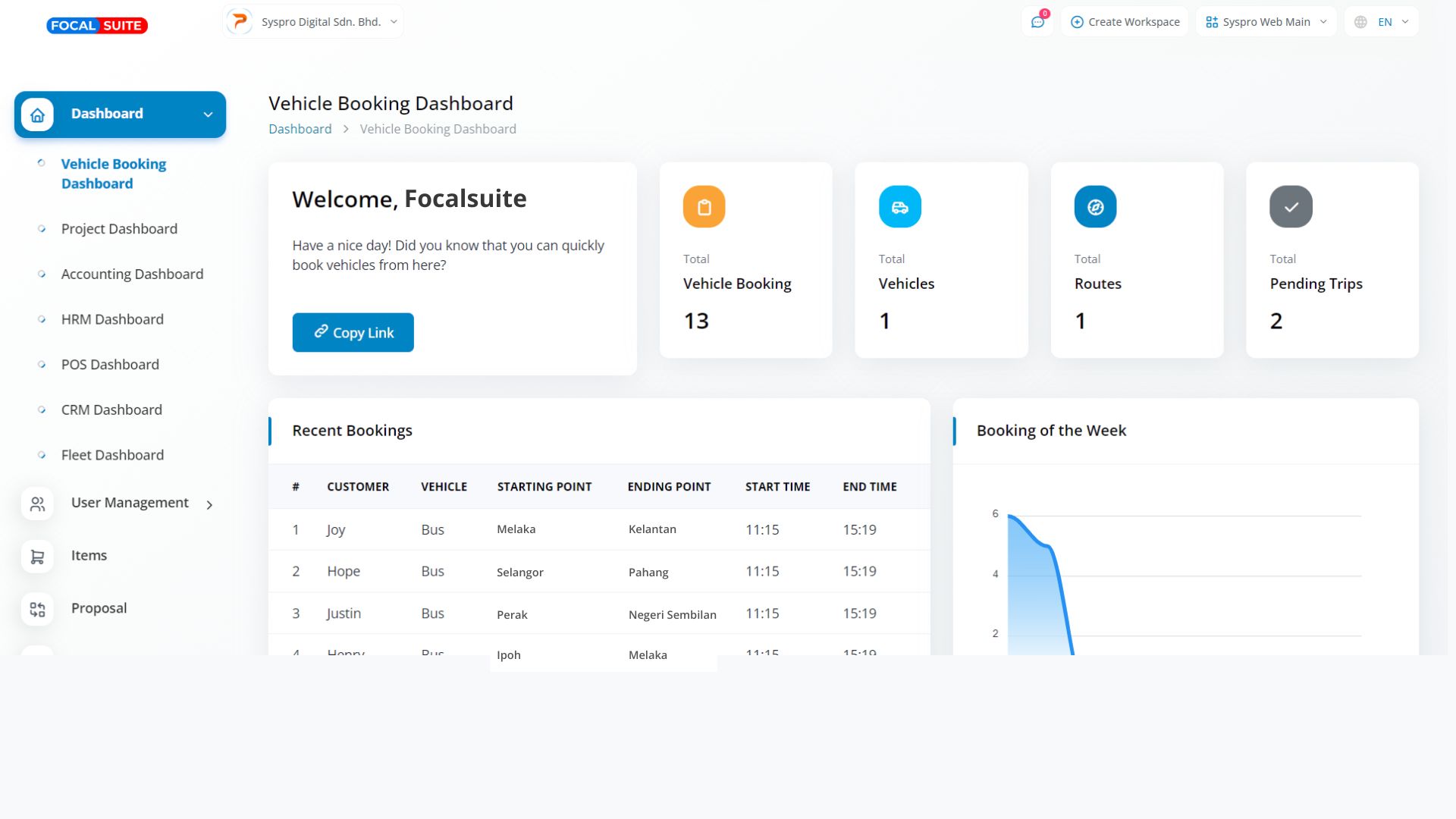Click the Pending Trips checkmark icon

[1291, 207]
